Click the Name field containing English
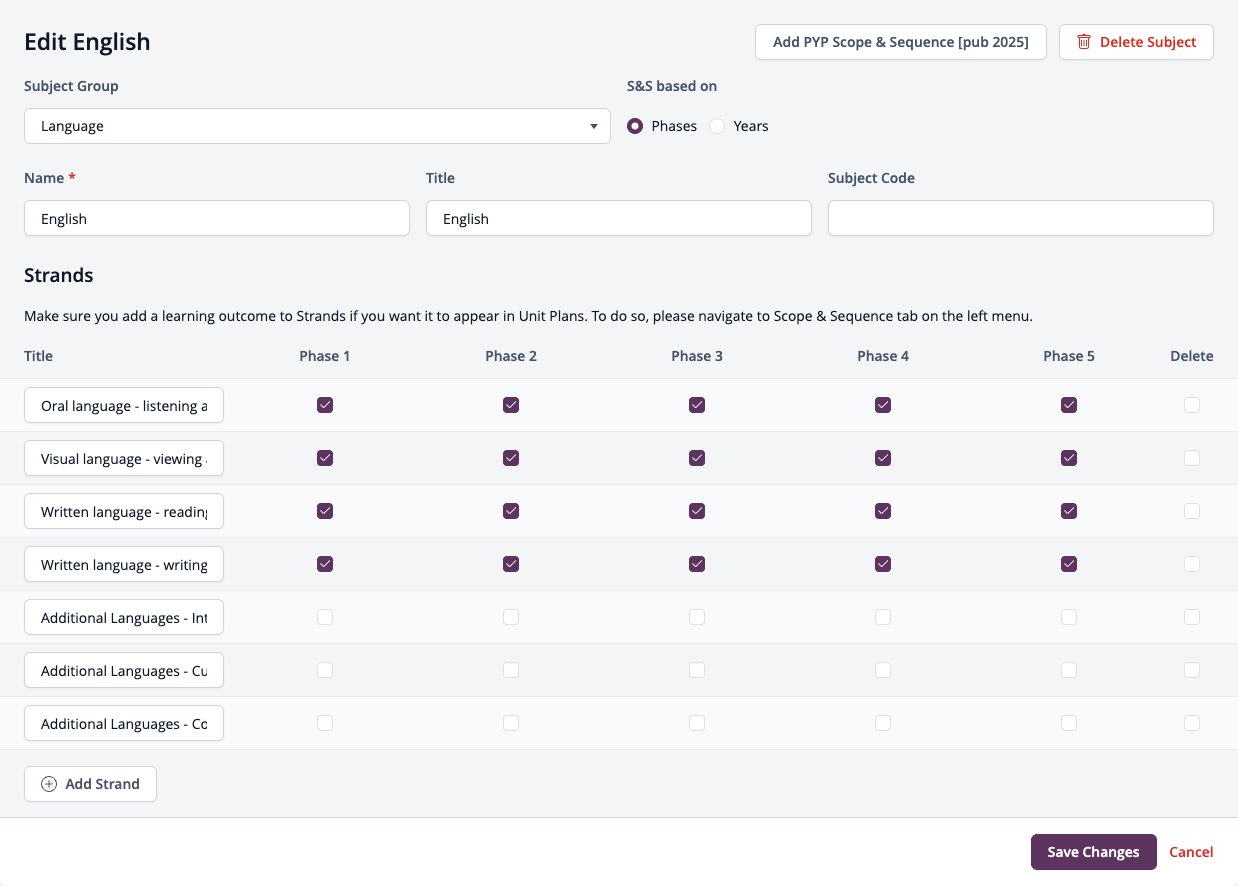1238x886 pixels. pos(217,218)
